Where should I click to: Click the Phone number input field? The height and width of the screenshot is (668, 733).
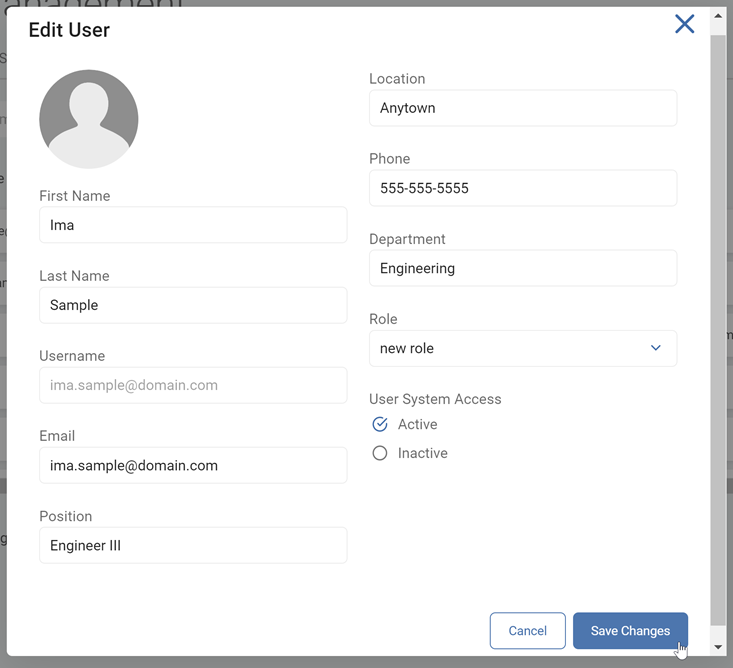[x=522, y=188]
